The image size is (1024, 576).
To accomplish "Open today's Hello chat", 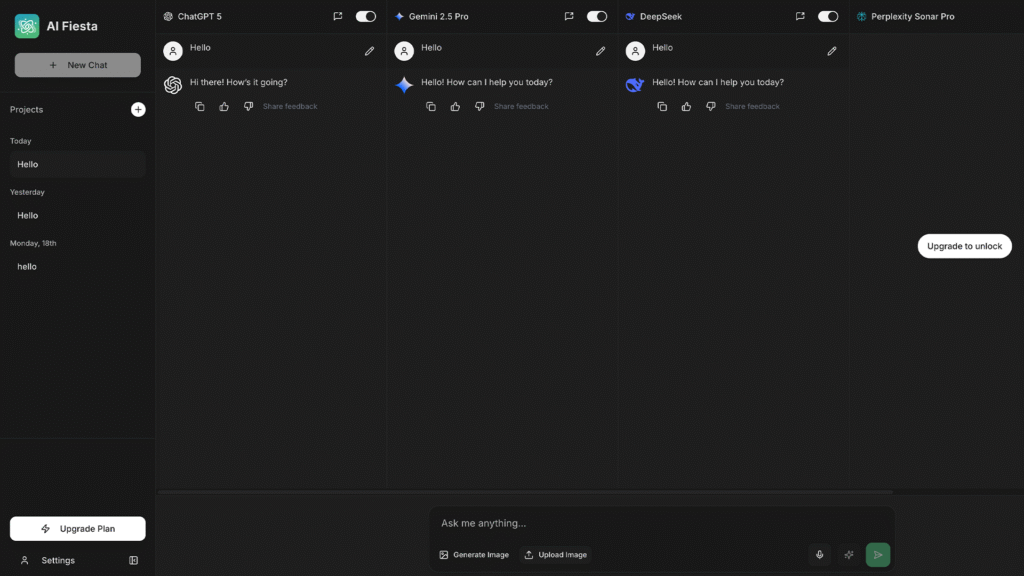I will coord(78,164).
